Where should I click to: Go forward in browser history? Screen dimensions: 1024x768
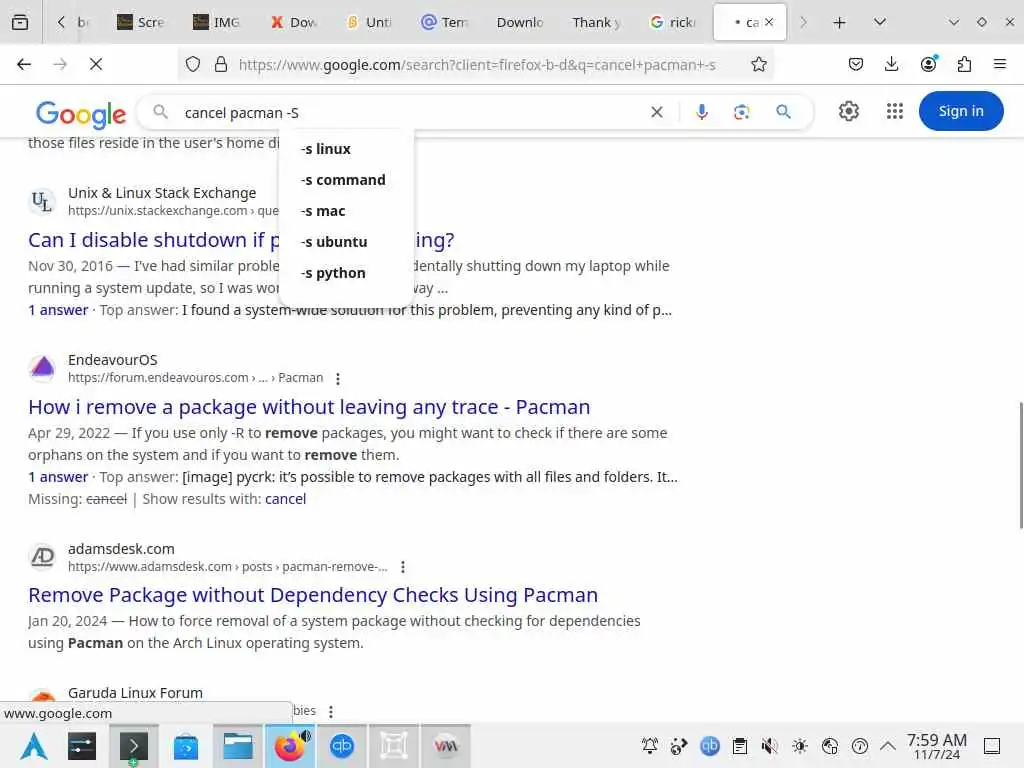tap(60, 64)
